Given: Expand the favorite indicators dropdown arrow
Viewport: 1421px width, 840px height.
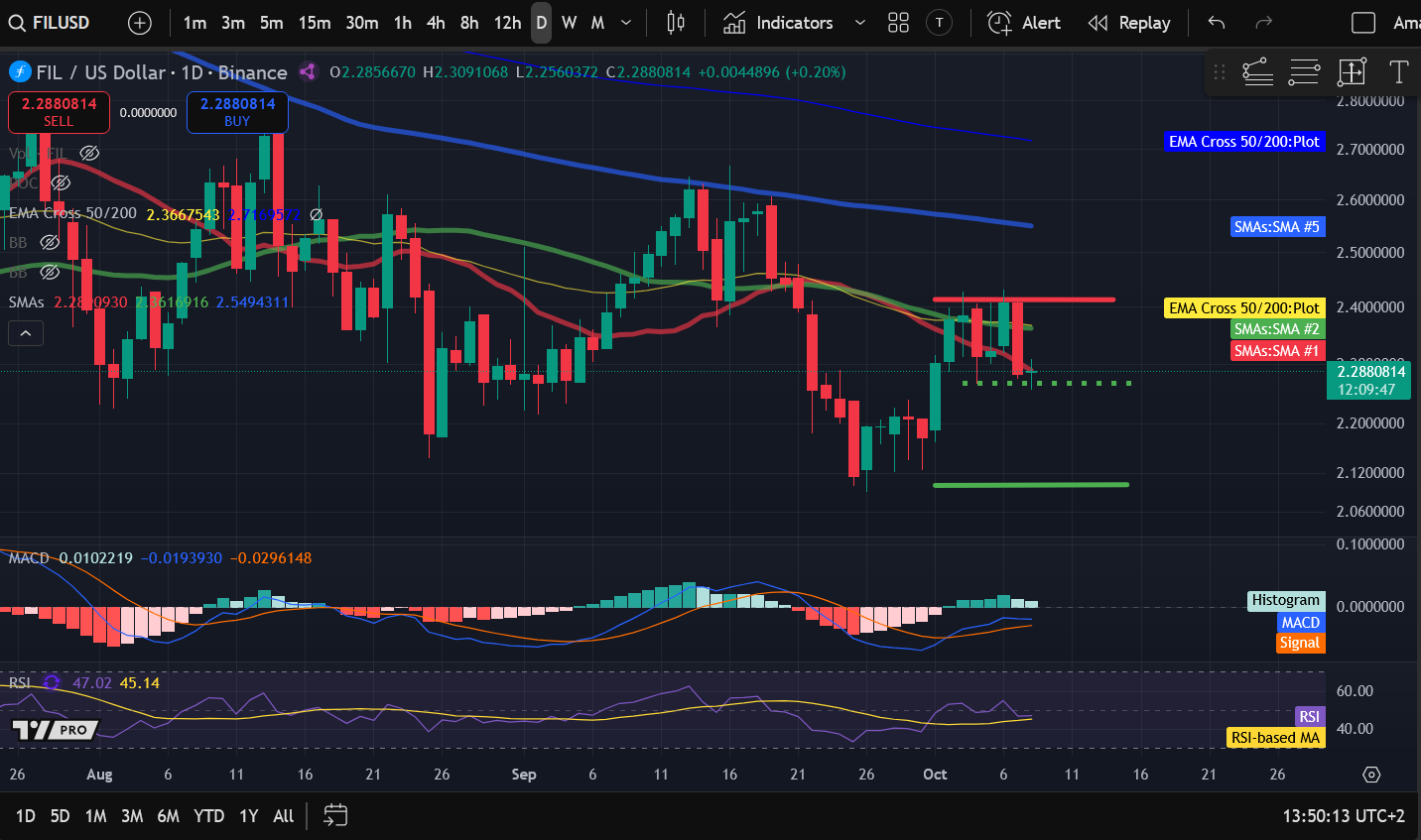Looking at the screenshot, I should (859, 23).
